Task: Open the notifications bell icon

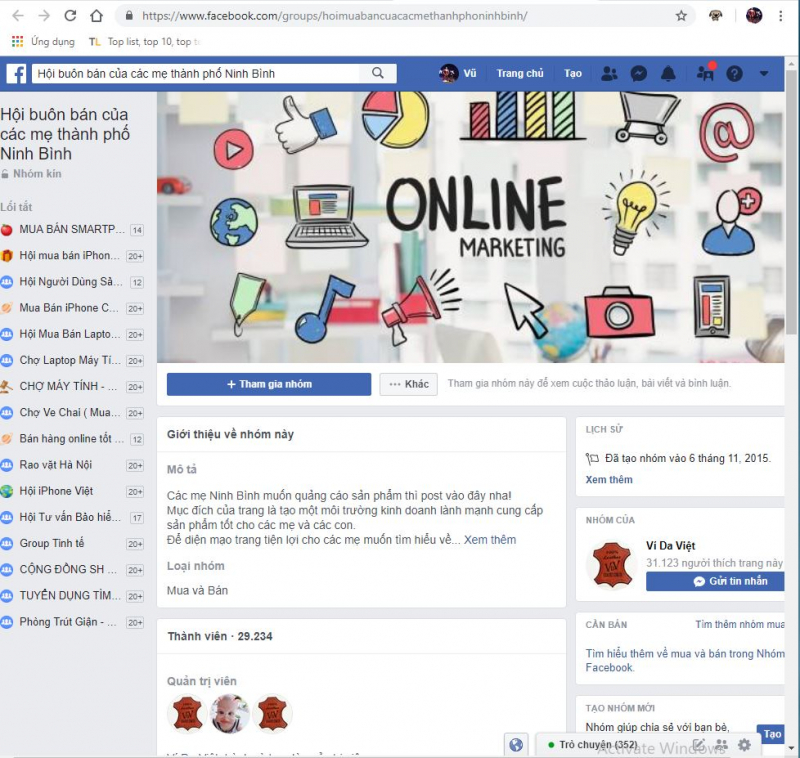Action: (x=668, y=74)
